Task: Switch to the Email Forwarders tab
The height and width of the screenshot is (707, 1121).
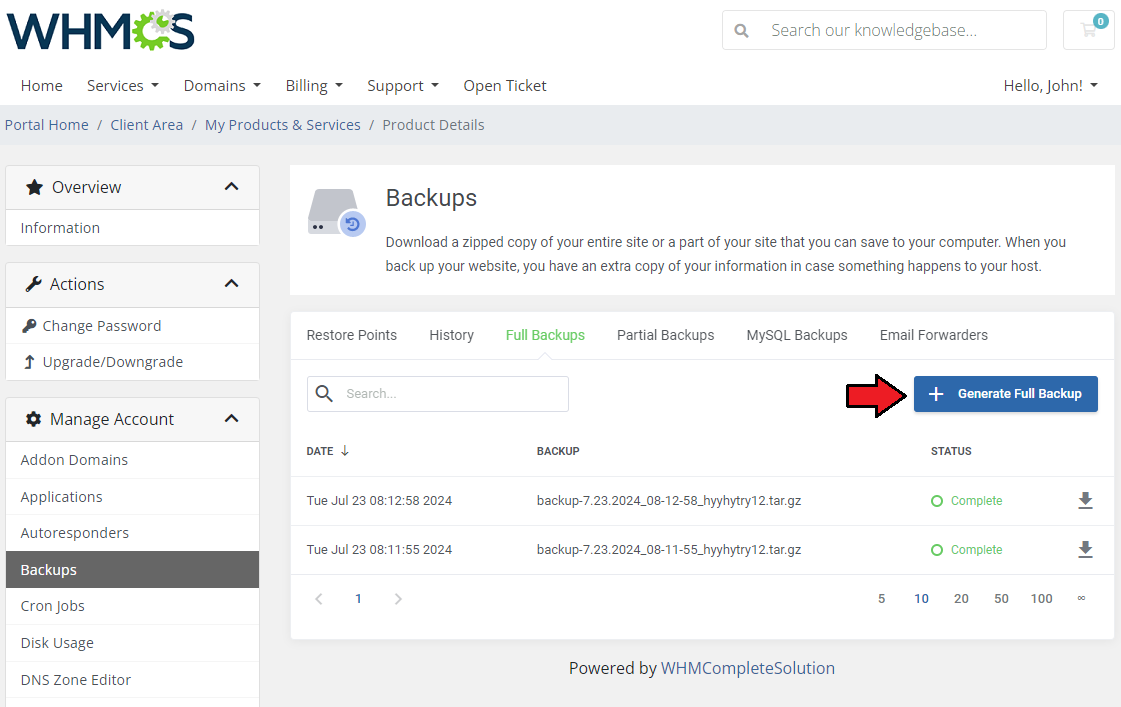Action: click(x=933, y=335)
